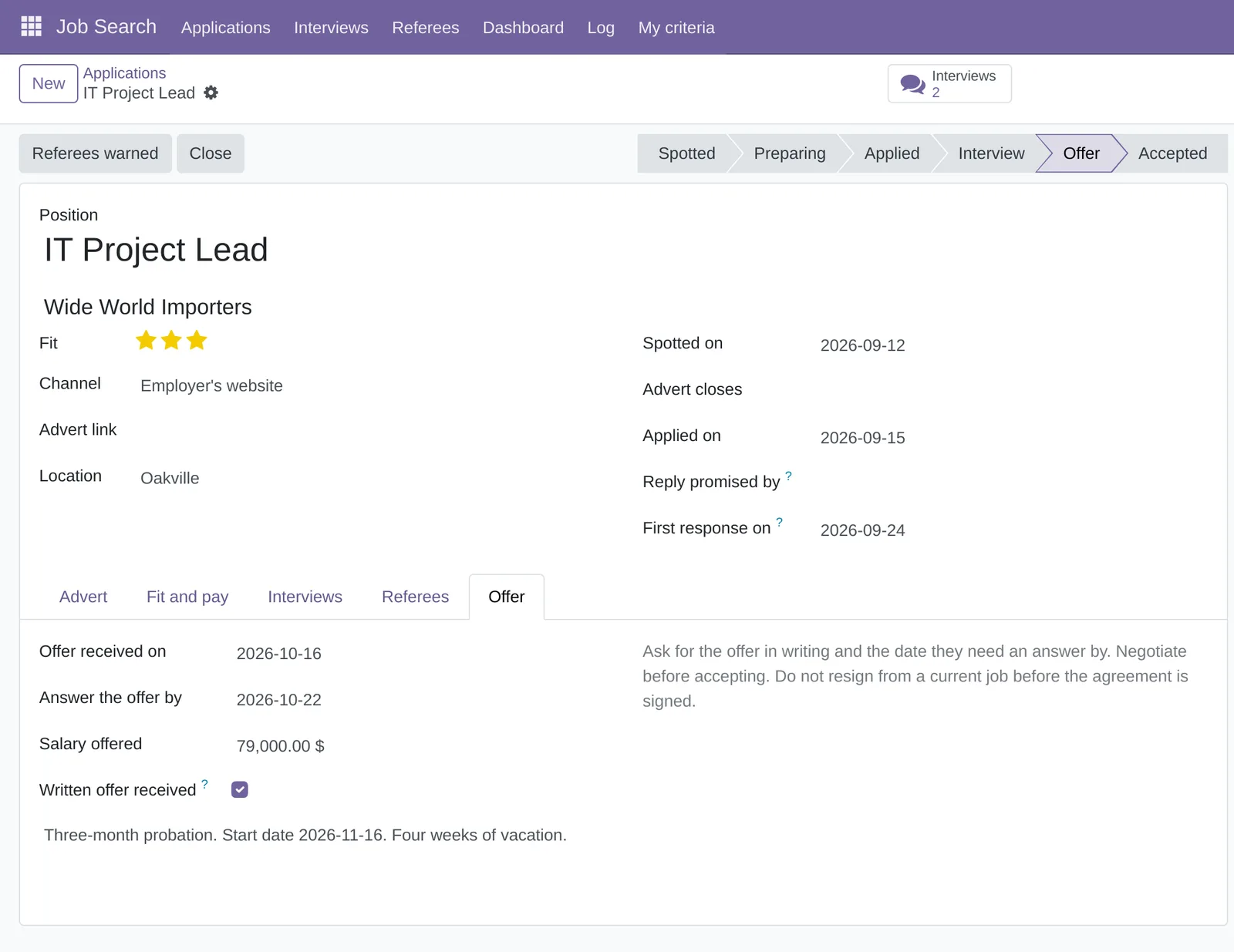Open the Applications menu
1234x952 pixels.
(x=226, y=27)
